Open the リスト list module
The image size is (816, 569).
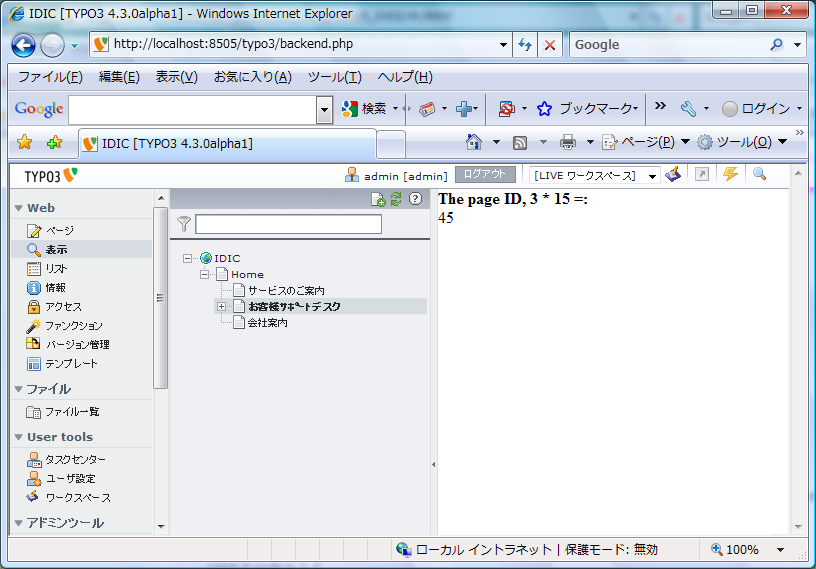[x=47, y=269]
